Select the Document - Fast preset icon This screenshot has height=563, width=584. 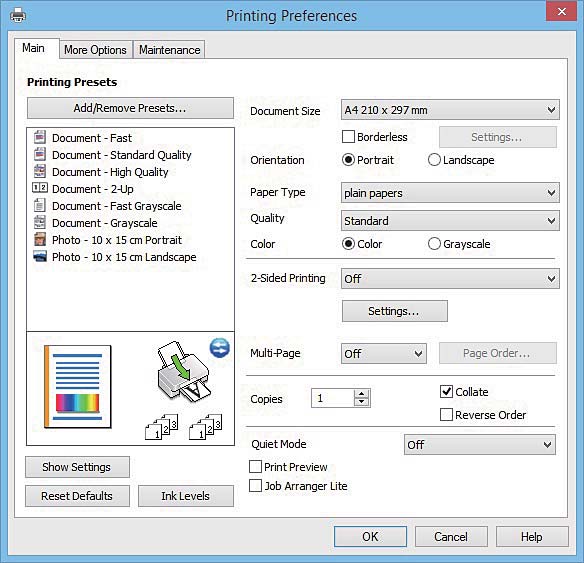tap(40, 137)
